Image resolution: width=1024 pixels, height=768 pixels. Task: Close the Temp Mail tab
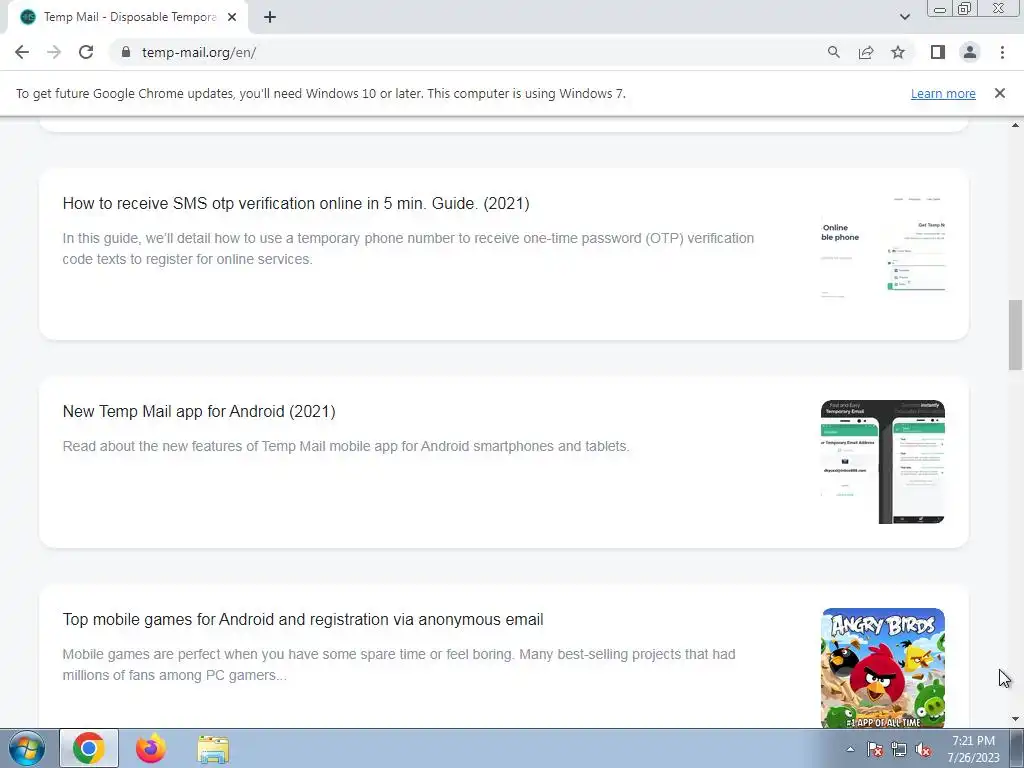point(232,17)
